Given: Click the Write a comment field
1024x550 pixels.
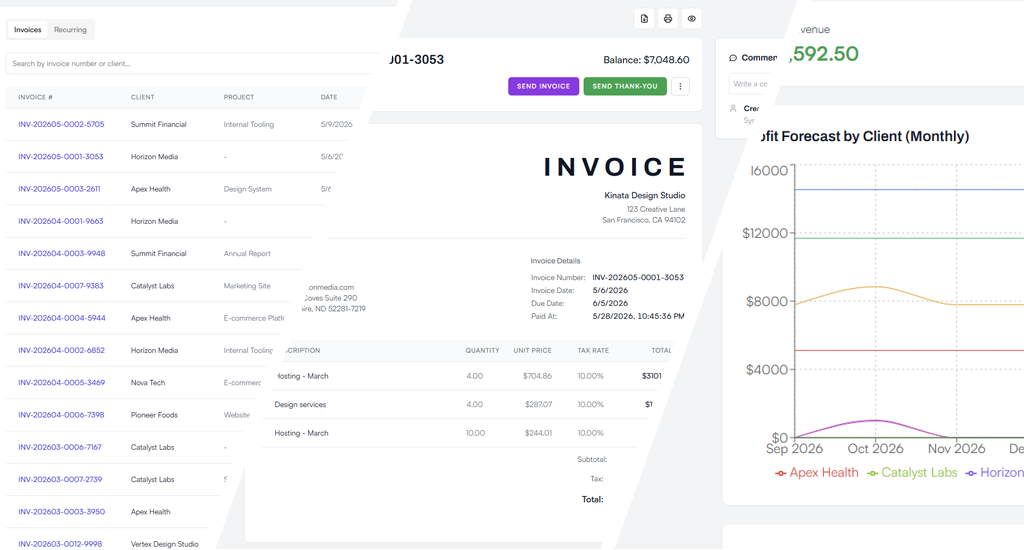Looking at the screenshot, I should point(750,84).
